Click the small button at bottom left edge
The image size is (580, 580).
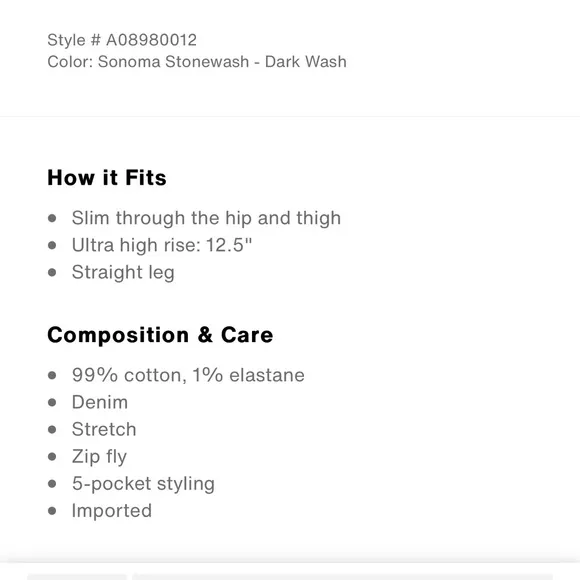77,577
